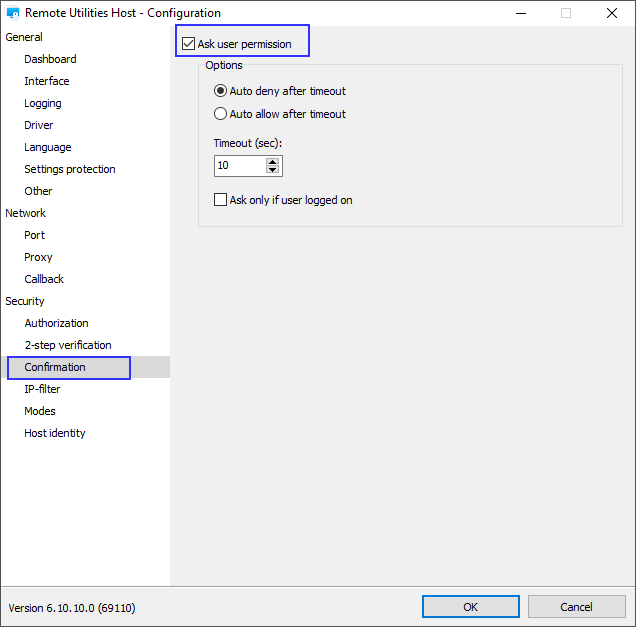Select Settings protection in sidebar

[x=70, y=169]
